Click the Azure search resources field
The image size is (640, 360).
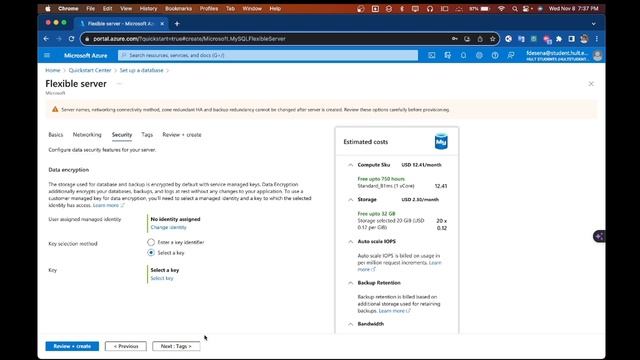[268, 55]
